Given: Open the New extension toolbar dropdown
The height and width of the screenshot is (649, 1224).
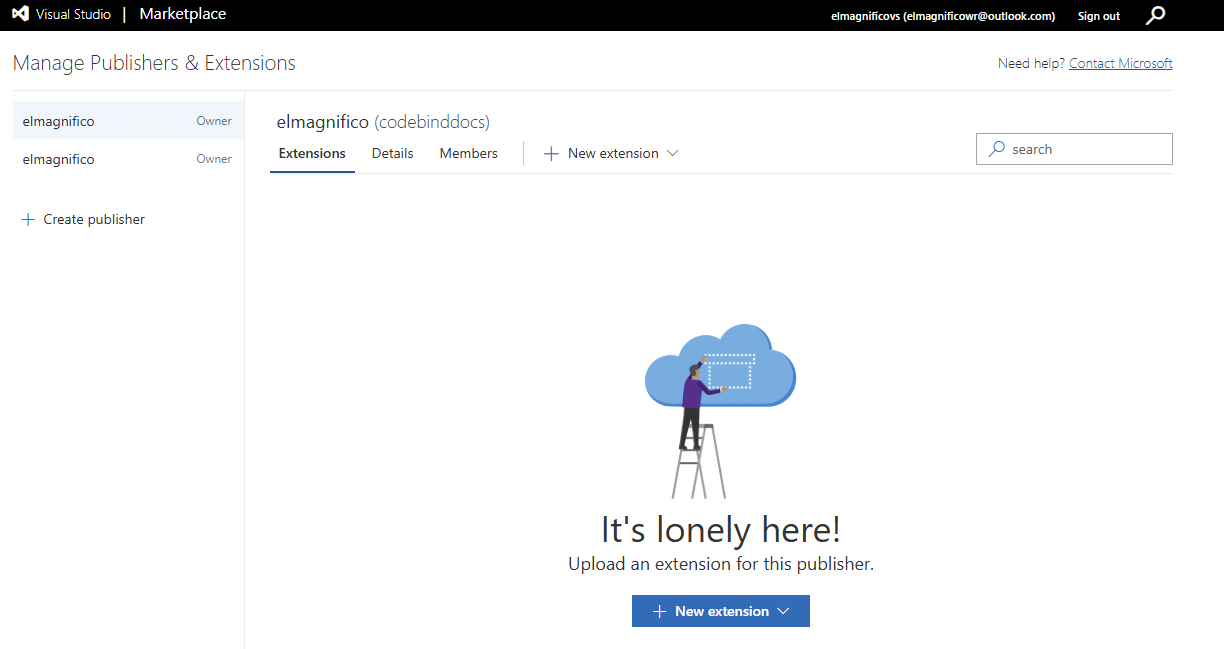Looking at the screenshot, I should (611, 153).
